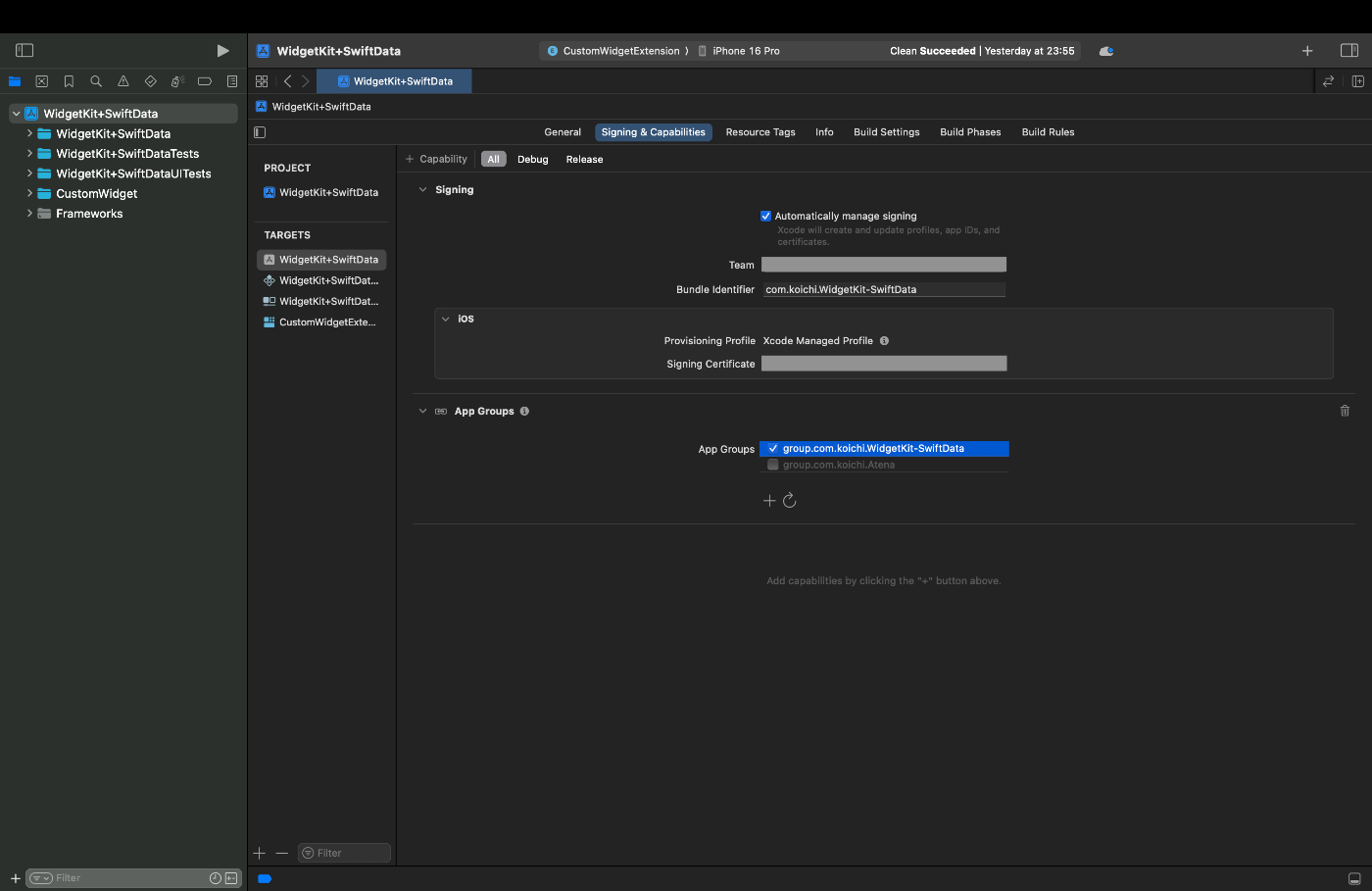Image resolution: width=1372 pixels, height=891 pixels.
Task: Click the plus Library button in toolbar
Action: click(1307, 50)
